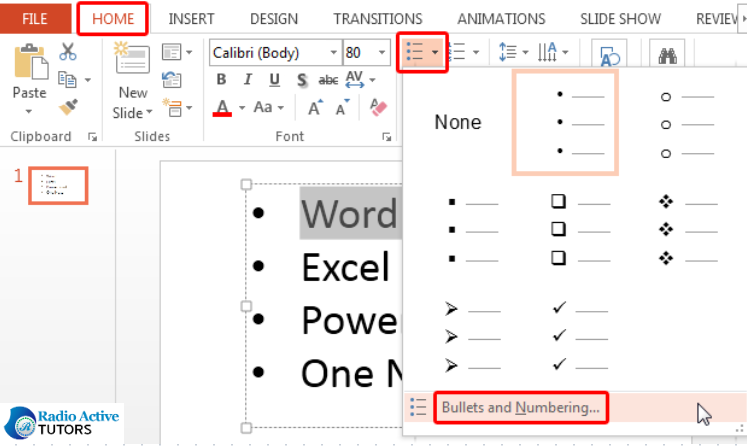
Task: Select filled round bullets style
Action: coord(565,122)
